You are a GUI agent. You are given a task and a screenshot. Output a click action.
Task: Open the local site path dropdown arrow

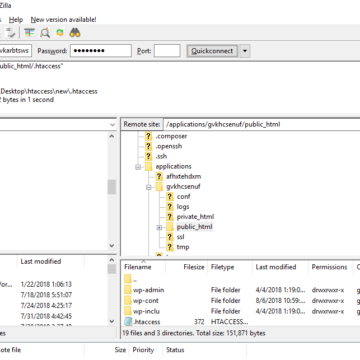pos(112,125)
